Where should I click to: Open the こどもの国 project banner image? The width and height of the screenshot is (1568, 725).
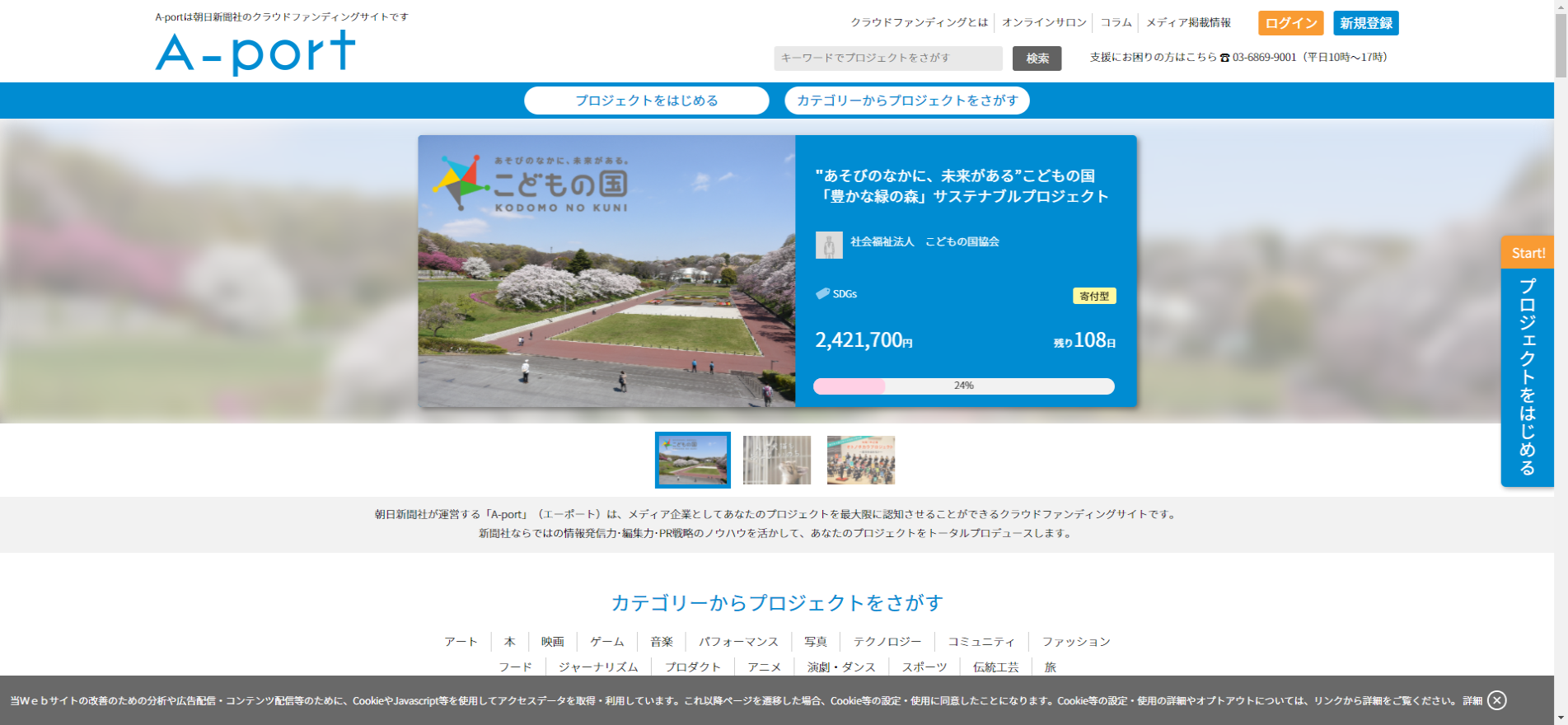pyautogui.click(x=606, y=271)
